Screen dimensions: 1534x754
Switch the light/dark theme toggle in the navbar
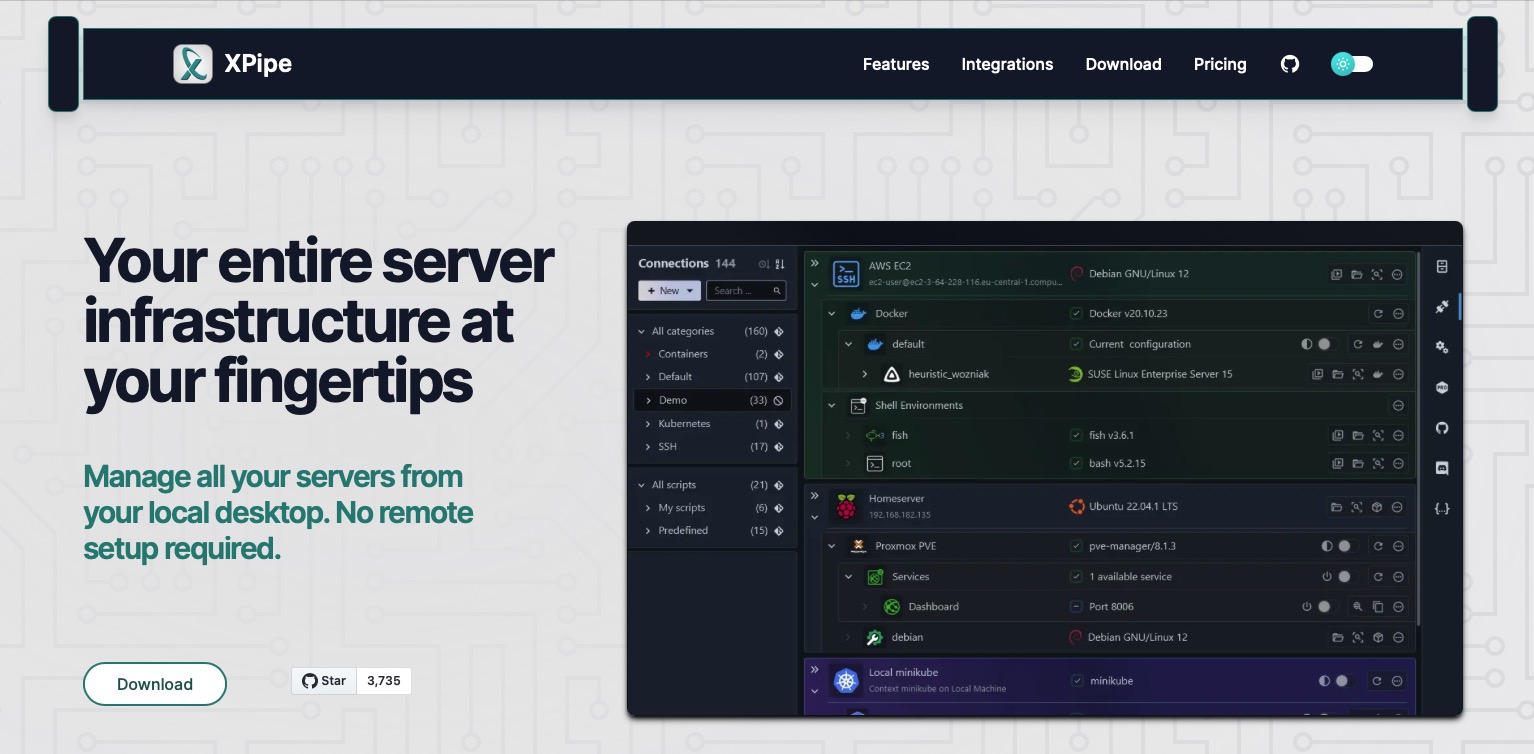point(1352,64)
